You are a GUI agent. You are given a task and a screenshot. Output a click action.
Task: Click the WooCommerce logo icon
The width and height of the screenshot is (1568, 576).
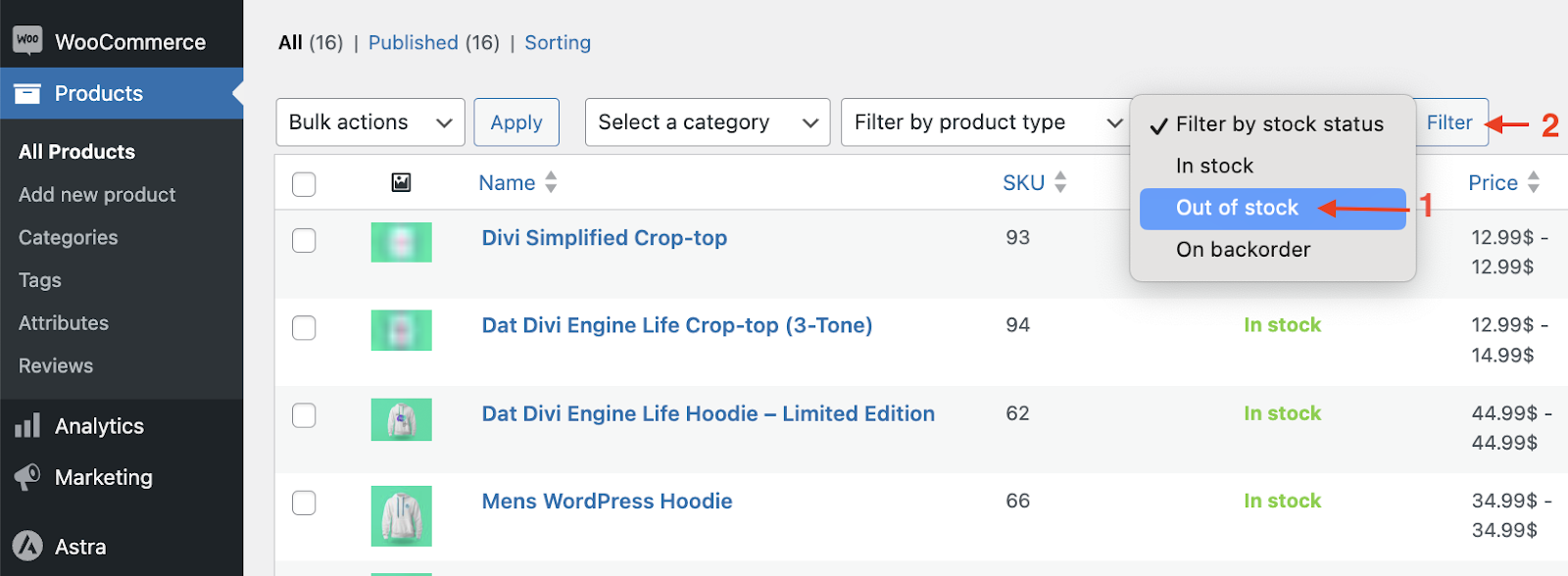tap(27, 40)
